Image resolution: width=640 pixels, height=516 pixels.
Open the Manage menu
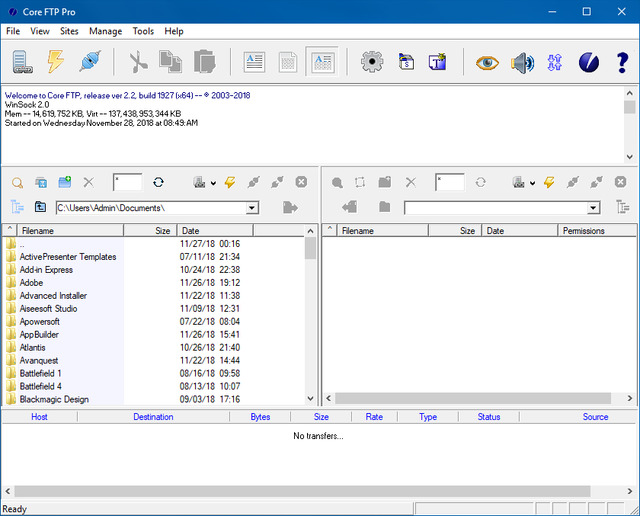pyautogui.click(x=105, y=31)
